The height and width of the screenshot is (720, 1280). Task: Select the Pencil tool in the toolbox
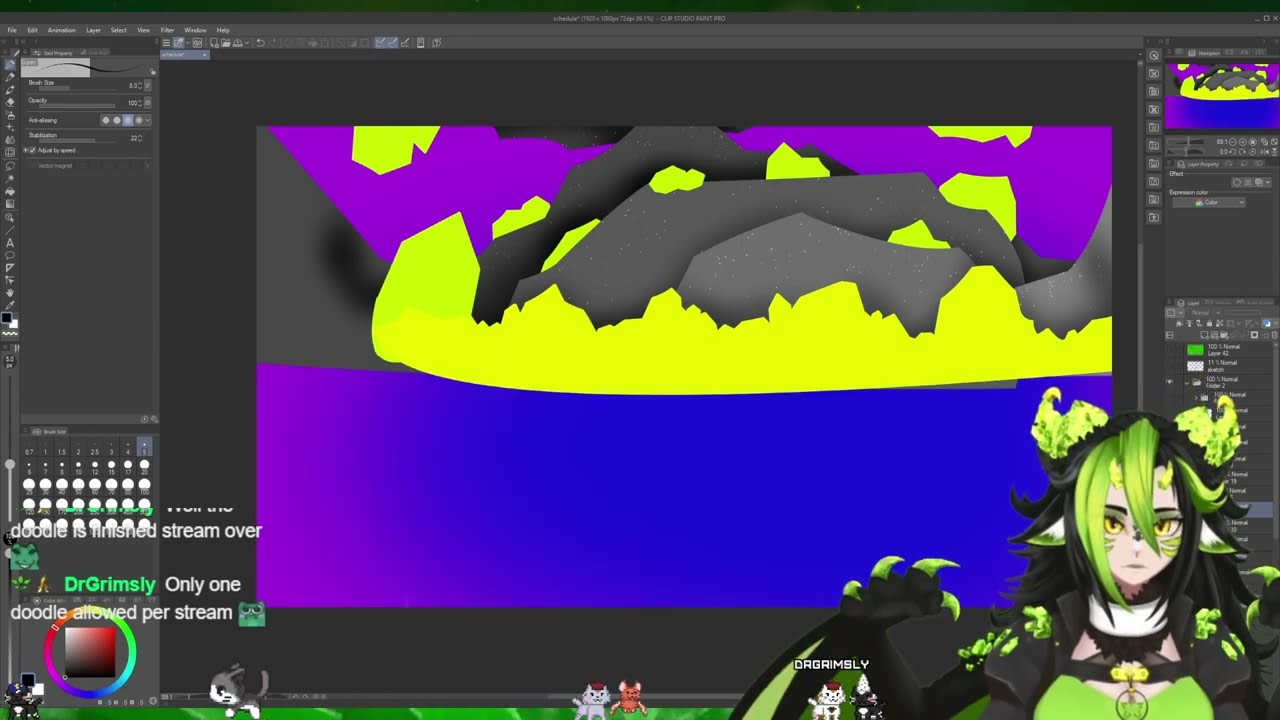(10, 77)
